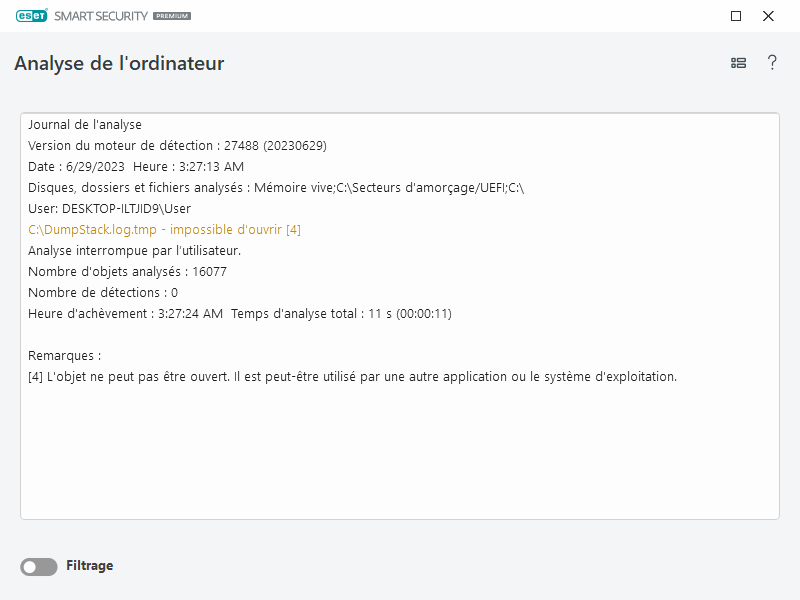Click the "Heure d'achèvement" log line
Viewport: 800px width, 600px height.
coord(240,314)
